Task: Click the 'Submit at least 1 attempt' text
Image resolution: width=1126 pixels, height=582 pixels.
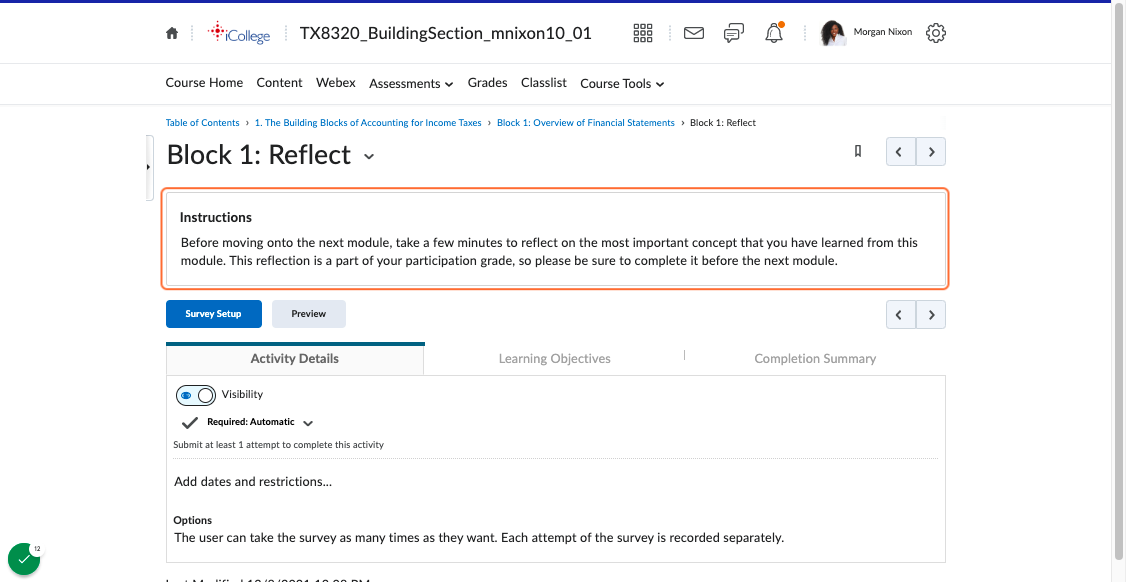Action: coord(279,445)
